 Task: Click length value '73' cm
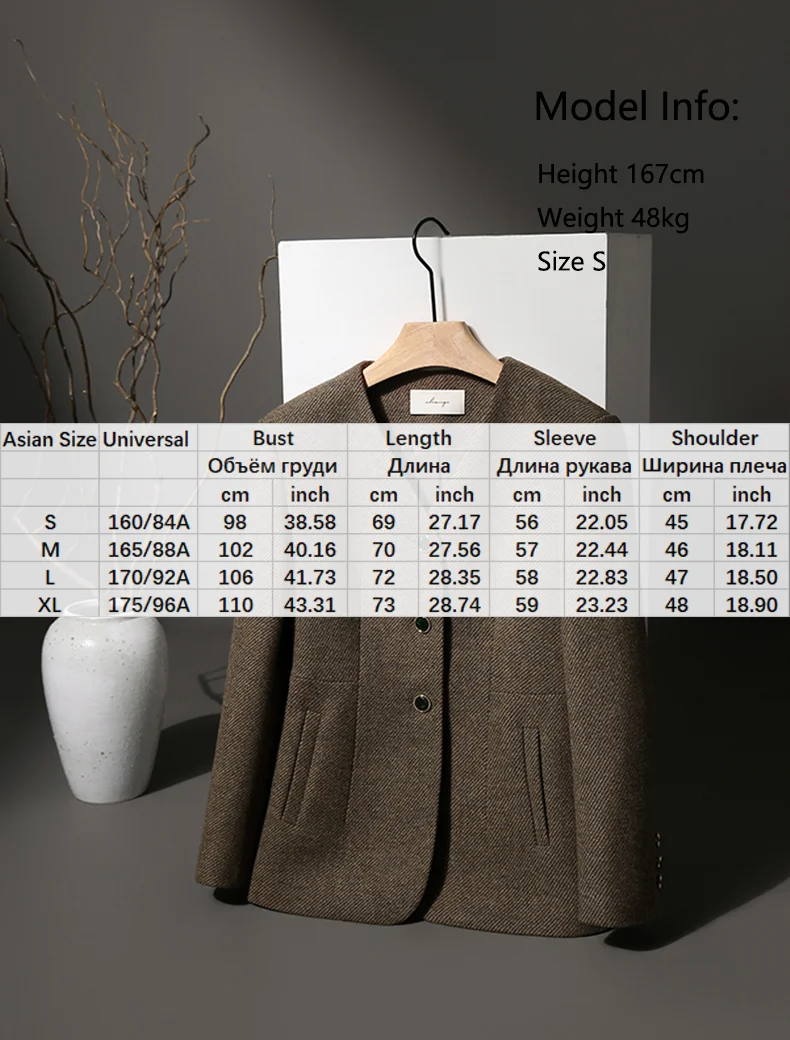tap(383, 605)
